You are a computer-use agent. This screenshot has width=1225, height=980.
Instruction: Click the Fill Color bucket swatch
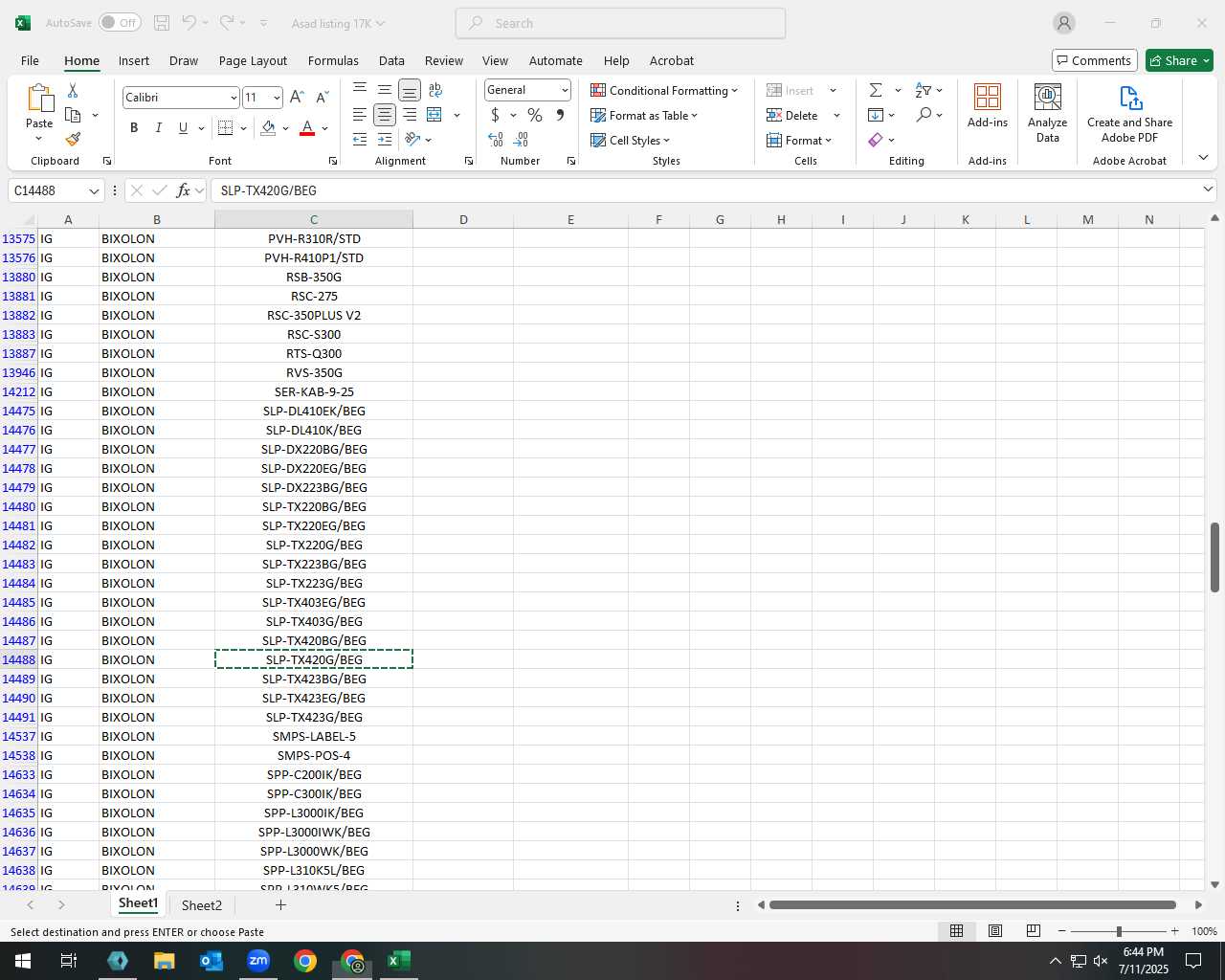click(268, 127)
